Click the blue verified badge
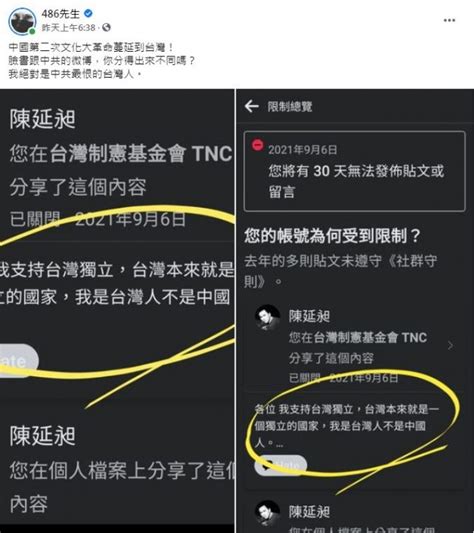 [88, 14]
